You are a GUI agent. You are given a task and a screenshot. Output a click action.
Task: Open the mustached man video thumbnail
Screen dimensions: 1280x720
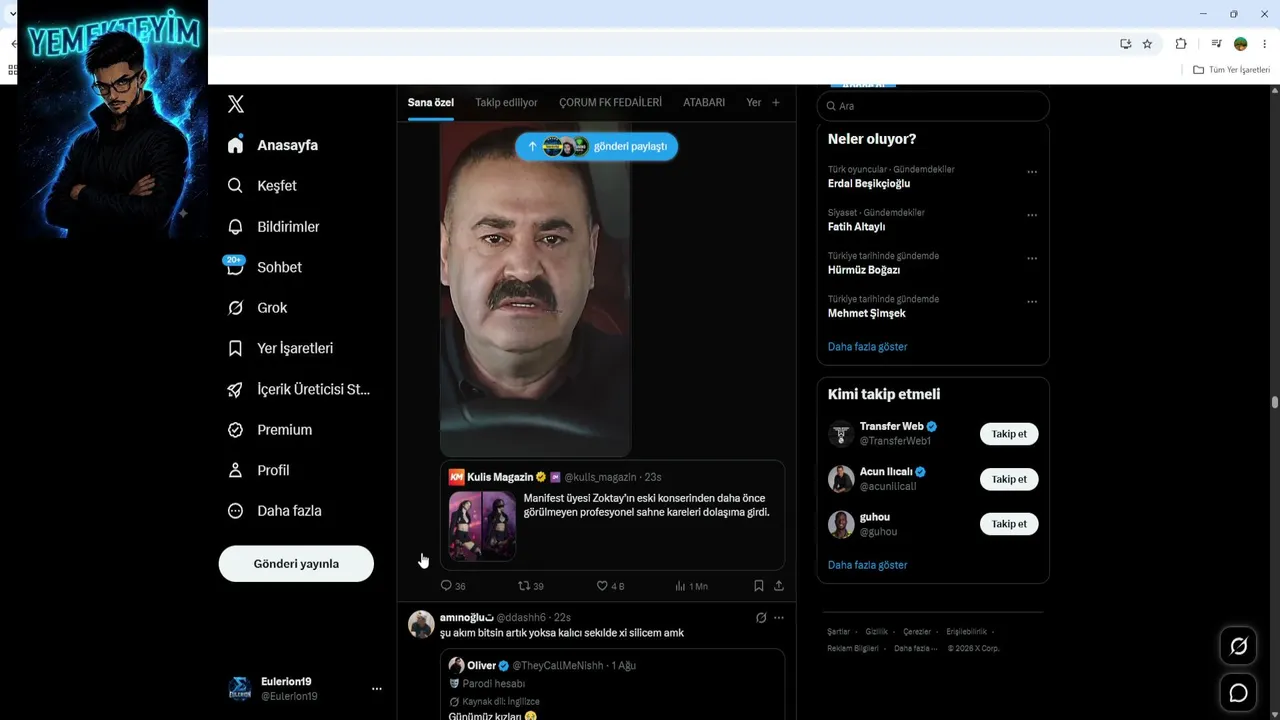point(535,290)
